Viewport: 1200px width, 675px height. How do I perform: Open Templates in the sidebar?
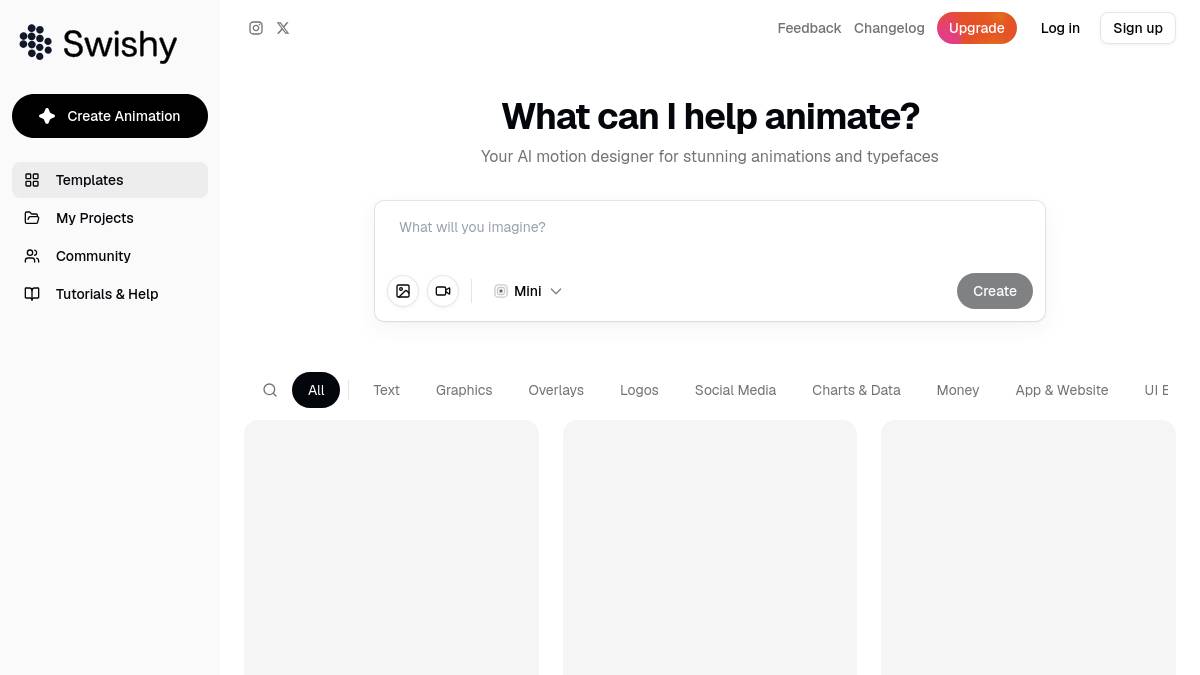110,180
